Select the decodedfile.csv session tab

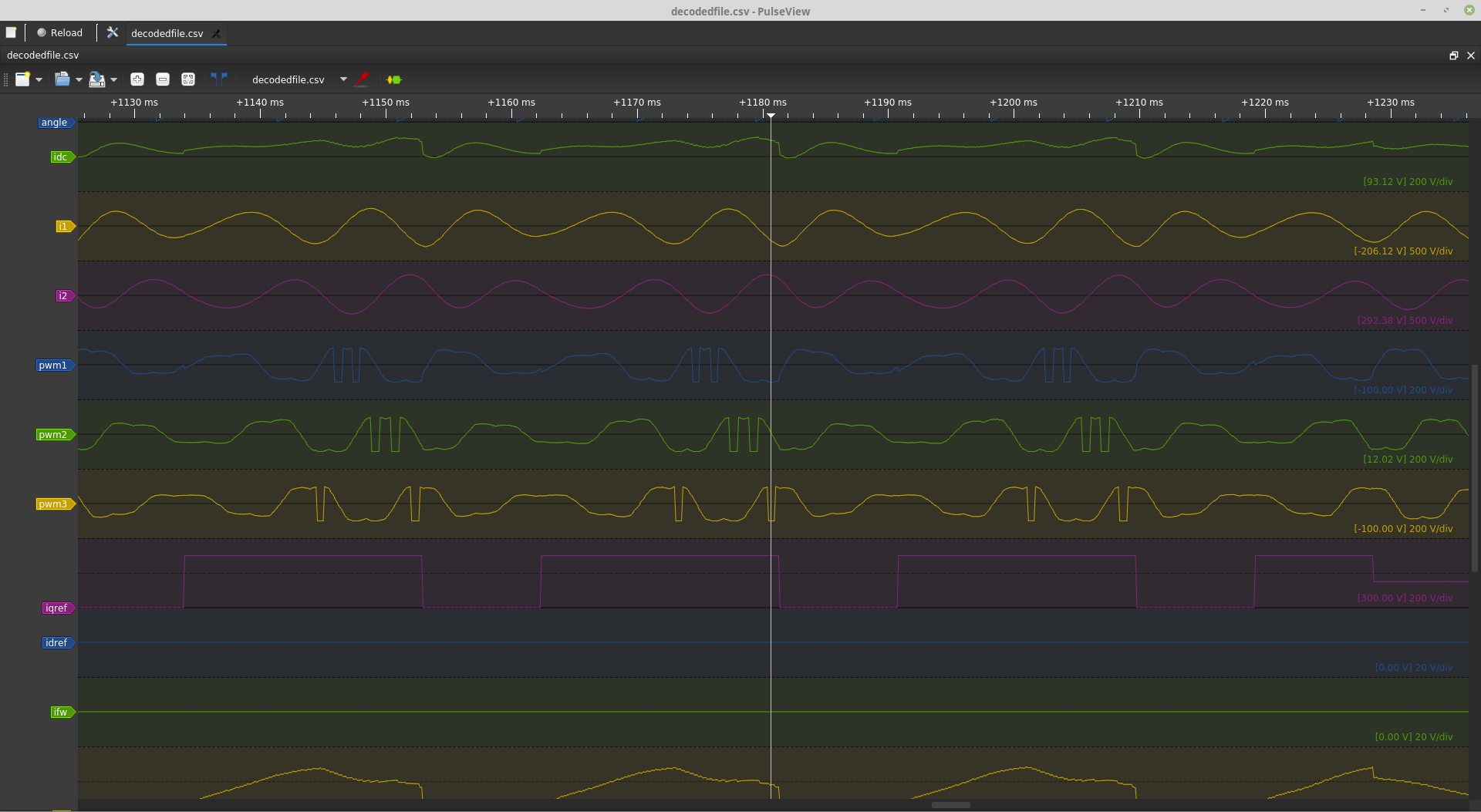click(x=167, y=33)
